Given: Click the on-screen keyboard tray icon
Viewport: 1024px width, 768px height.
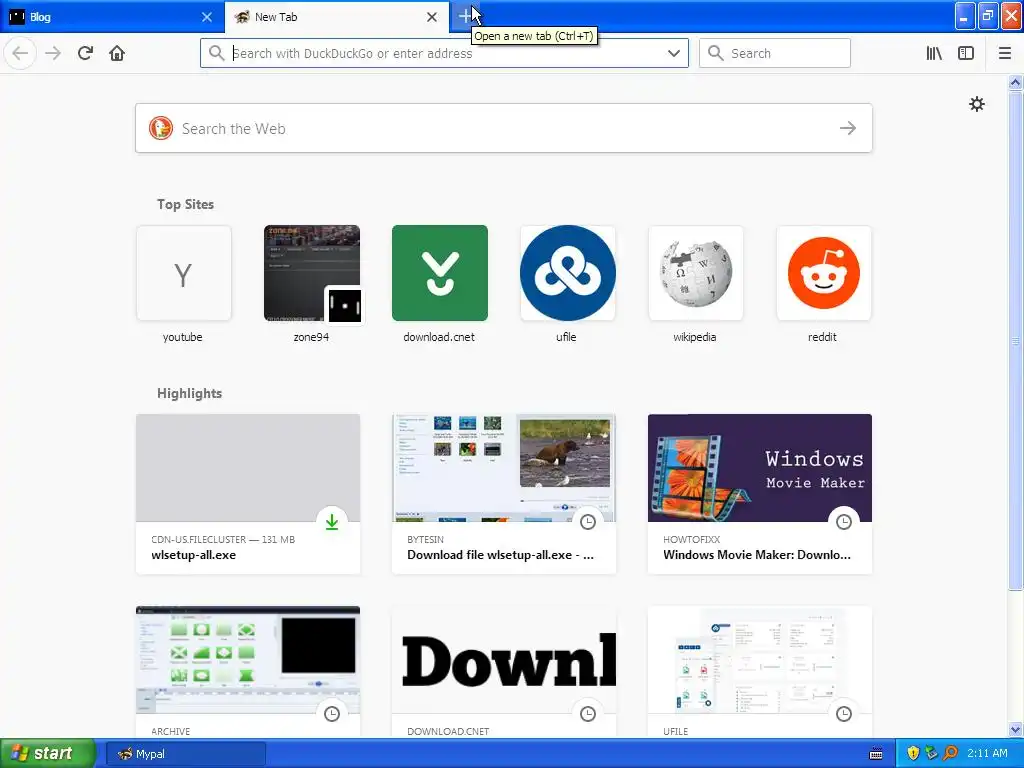Looking at the screenshot, I should click(x=876, y=754).
